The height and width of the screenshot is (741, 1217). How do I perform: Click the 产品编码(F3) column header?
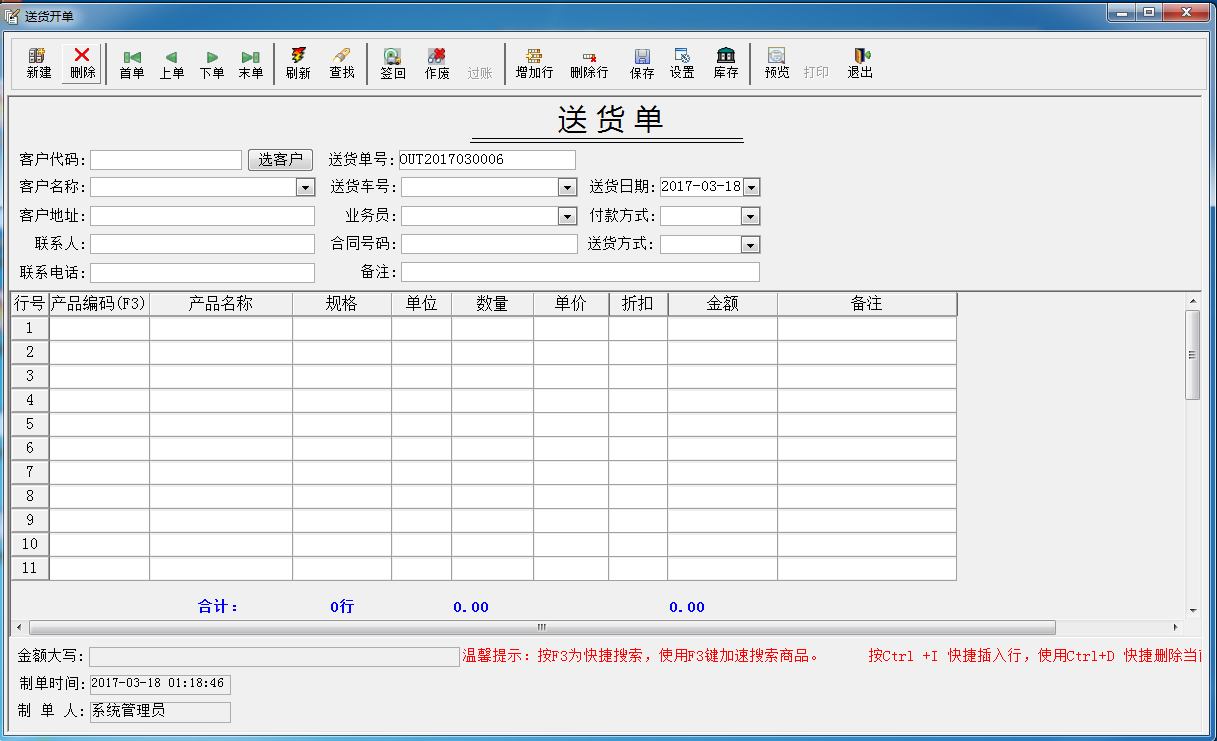99,304
